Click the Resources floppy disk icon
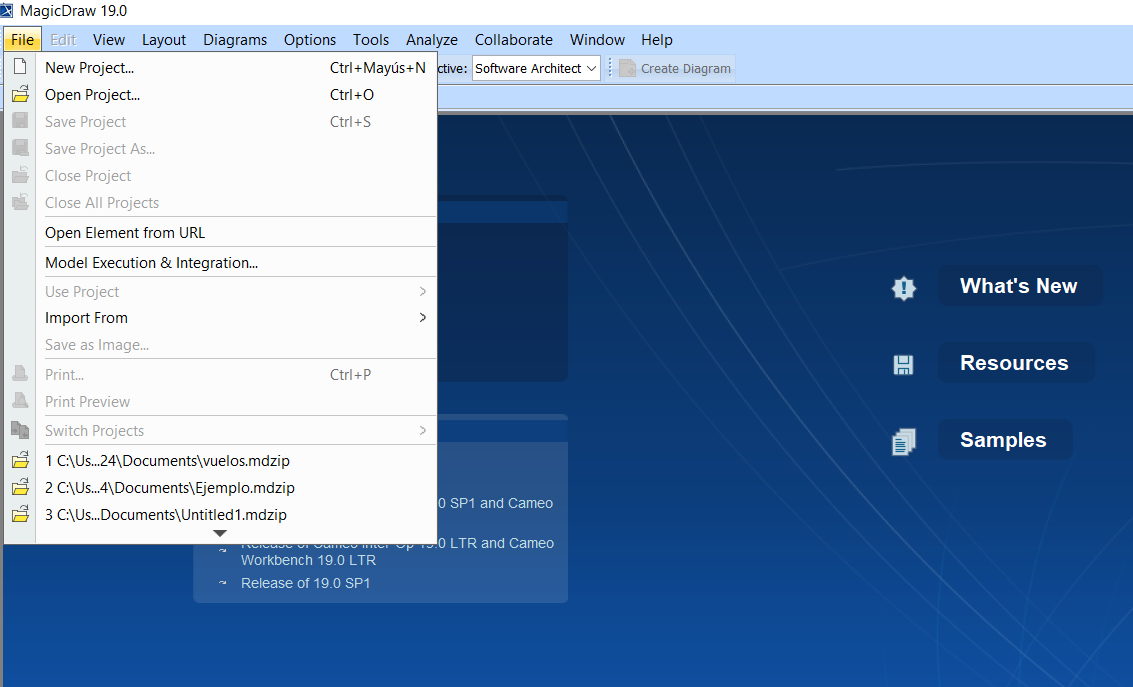This screenshot has height=687, width=1133. pyautogui.click(x=903, y=365)
